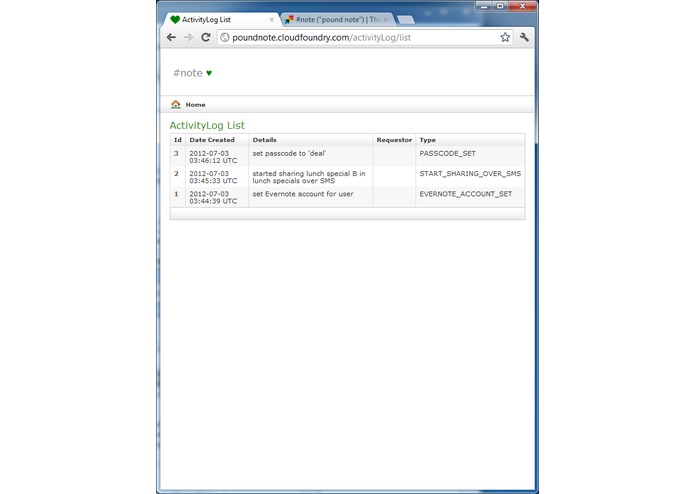Click the #note site title

pyautogui.click(x=188, y=73)
